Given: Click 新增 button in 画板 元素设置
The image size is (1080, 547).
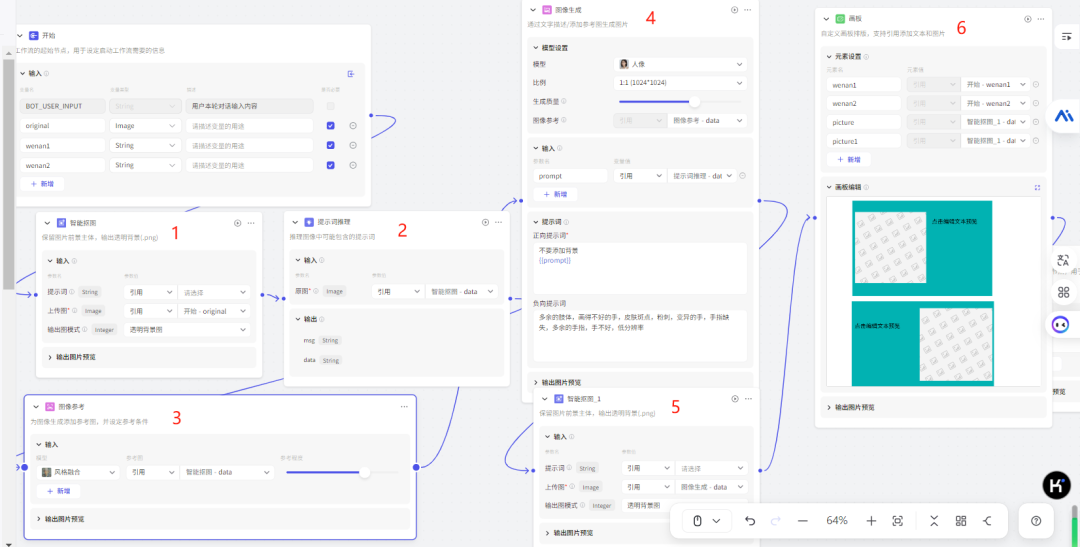Looking at the screenshot, I should tap(849, 159).
